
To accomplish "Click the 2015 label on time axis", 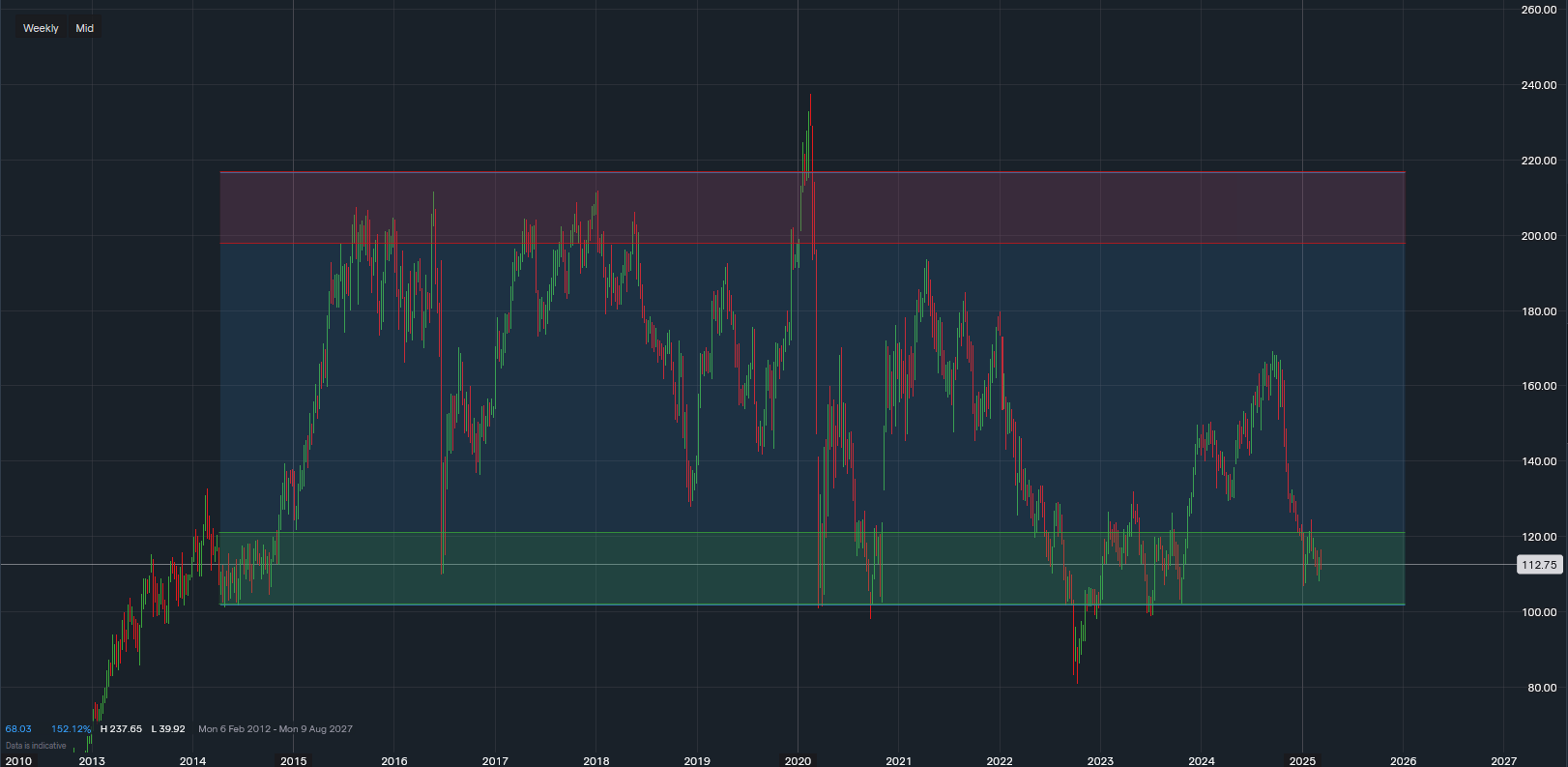I will click(x=293, y=761).
